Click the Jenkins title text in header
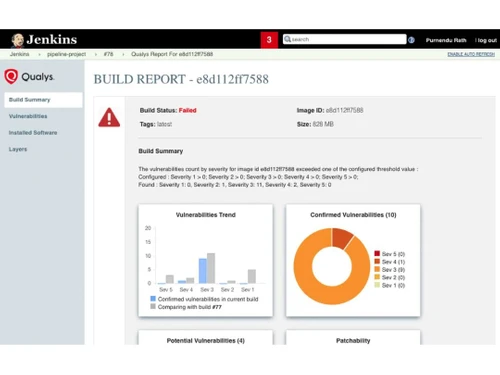This screenshot has height=375, width=500. click(52, 40)
